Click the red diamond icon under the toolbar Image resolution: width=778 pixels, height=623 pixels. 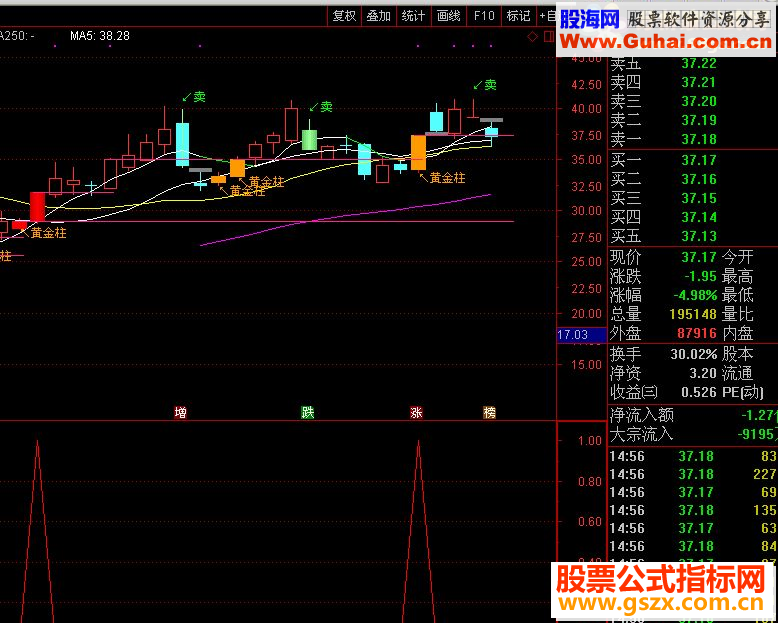[x=532, y=36]
